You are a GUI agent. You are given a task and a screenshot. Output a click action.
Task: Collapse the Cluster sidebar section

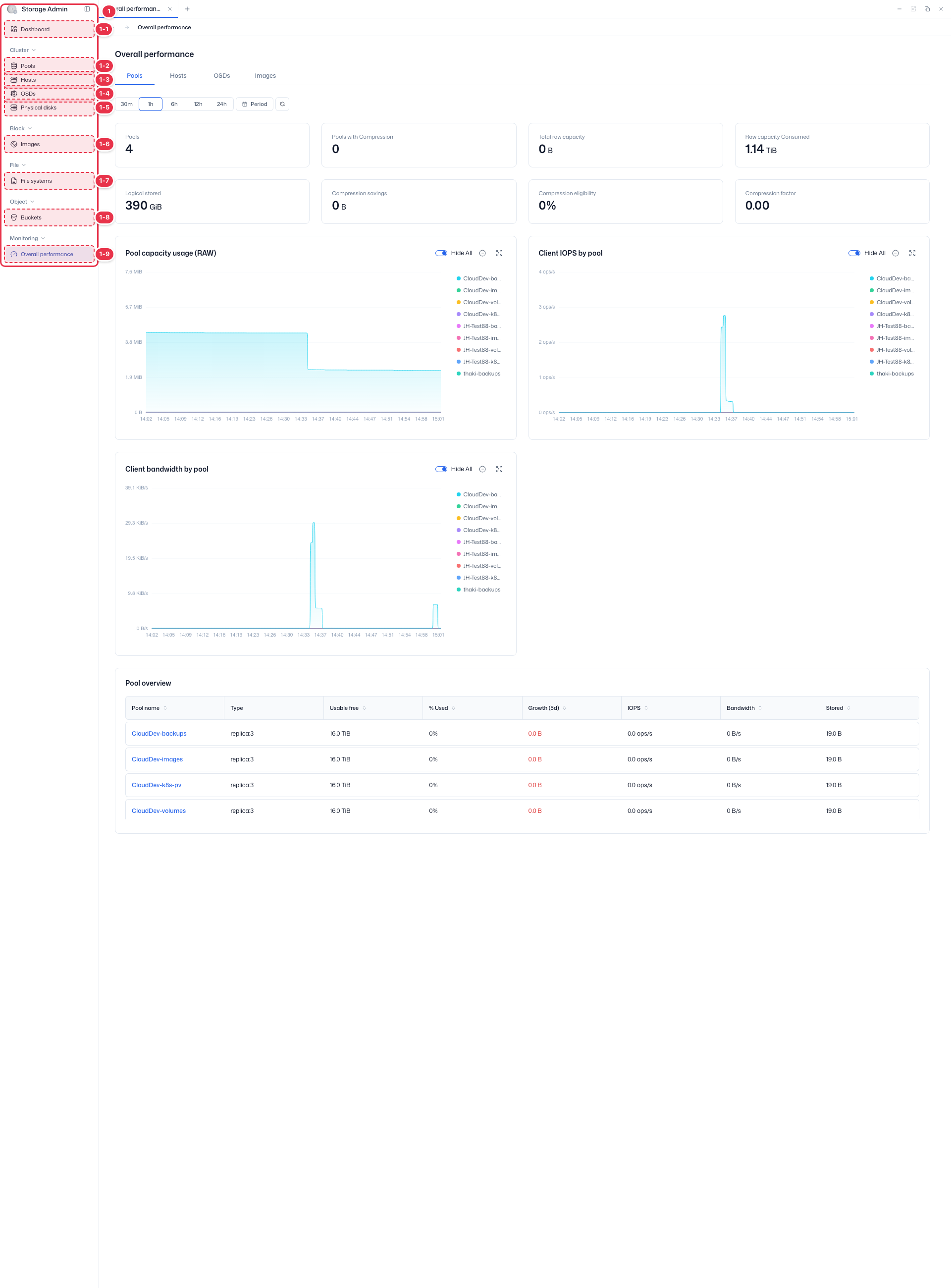click(23, 50)
